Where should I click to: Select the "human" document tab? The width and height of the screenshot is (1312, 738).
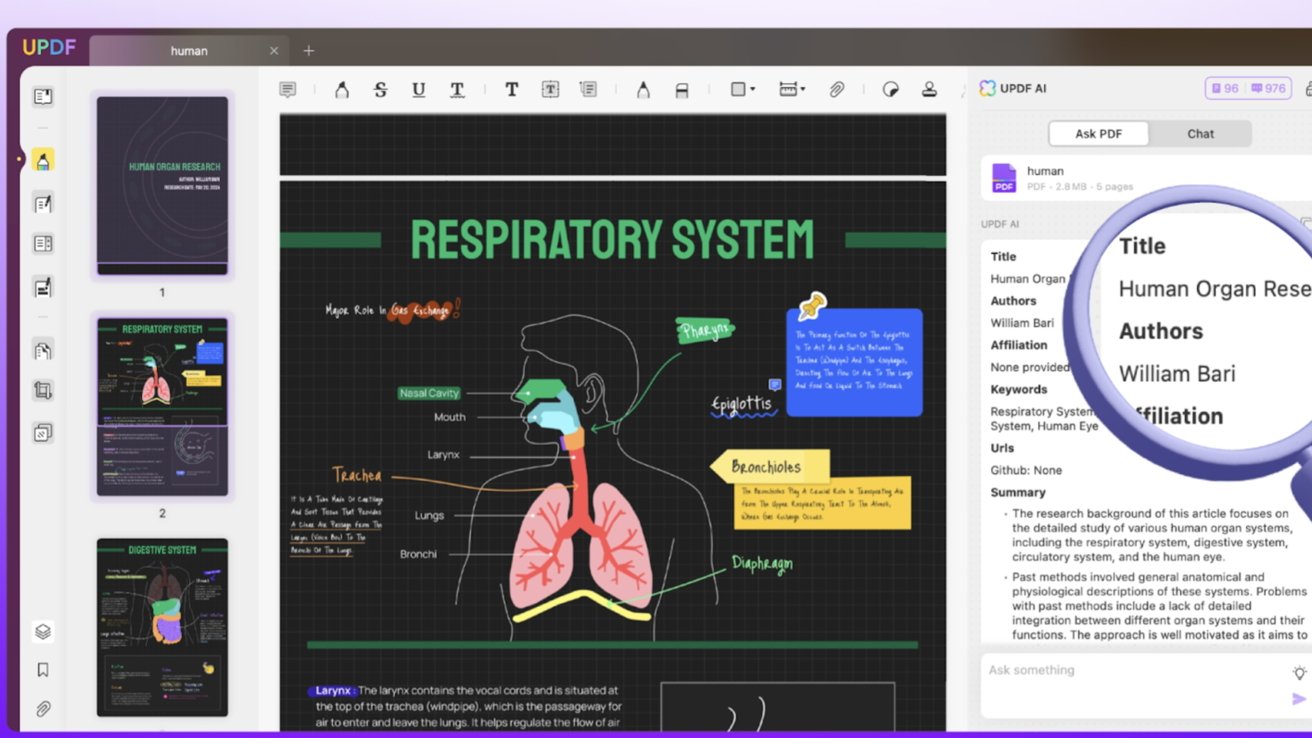pos(188,51)
